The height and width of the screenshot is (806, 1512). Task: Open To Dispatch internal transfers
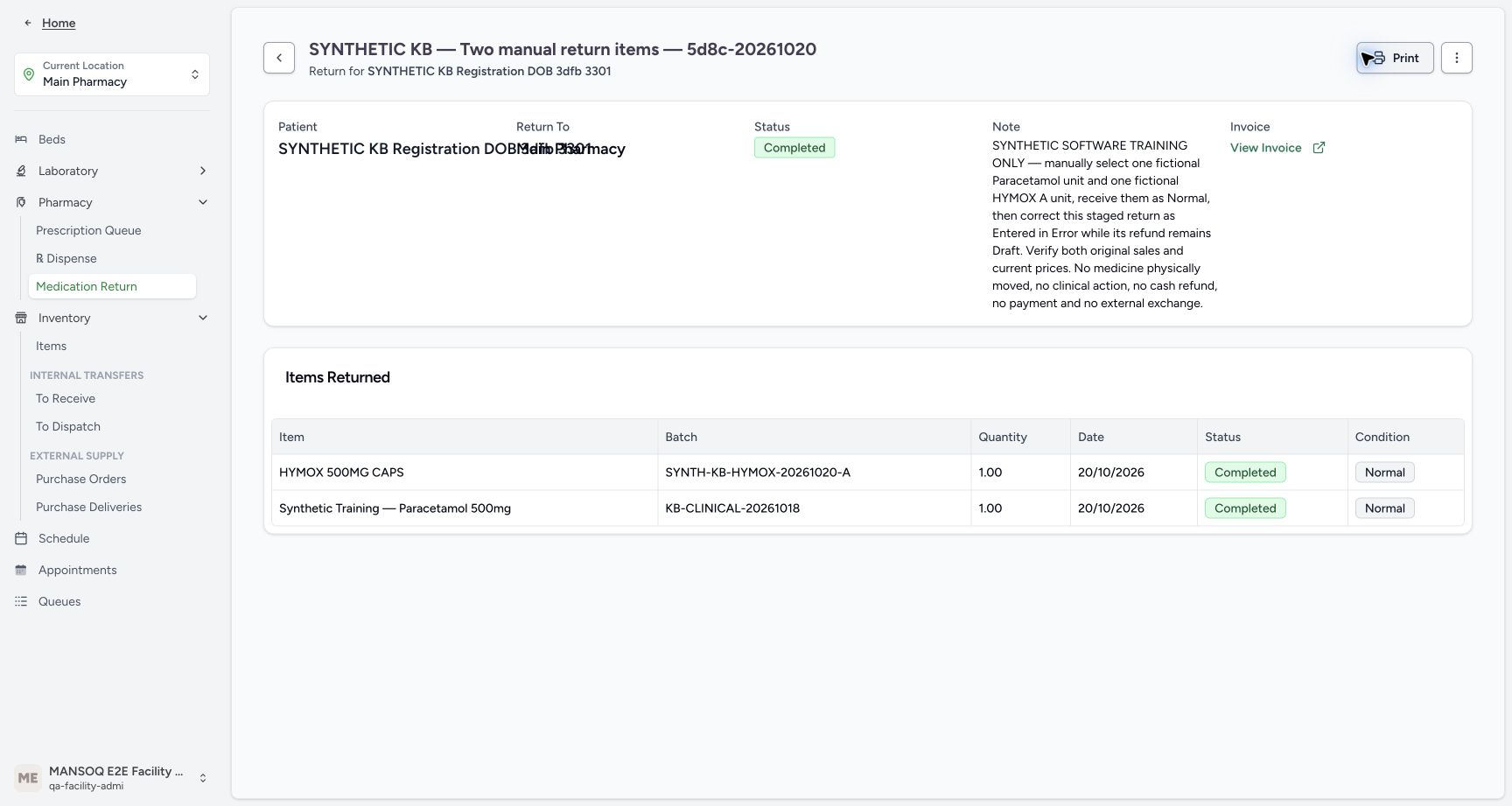[68, 426]
